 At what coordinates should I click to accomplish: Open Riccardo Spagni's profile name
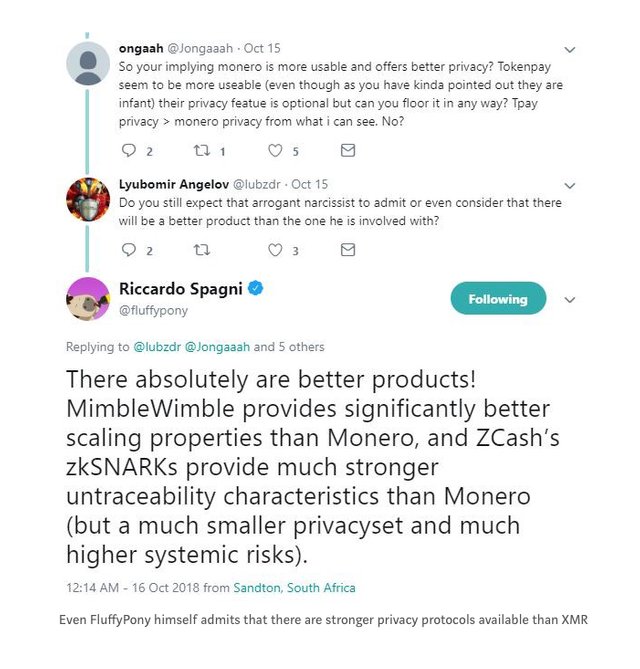pyautogui.click(x=180, y=289)
